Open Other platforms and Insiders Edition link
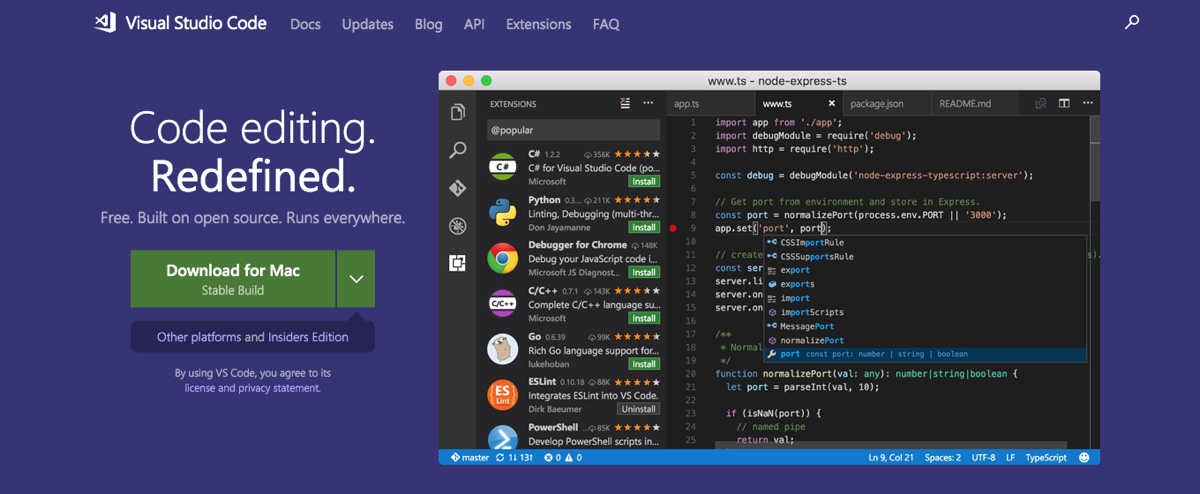 pyautogui.click(x=253, y=337)
